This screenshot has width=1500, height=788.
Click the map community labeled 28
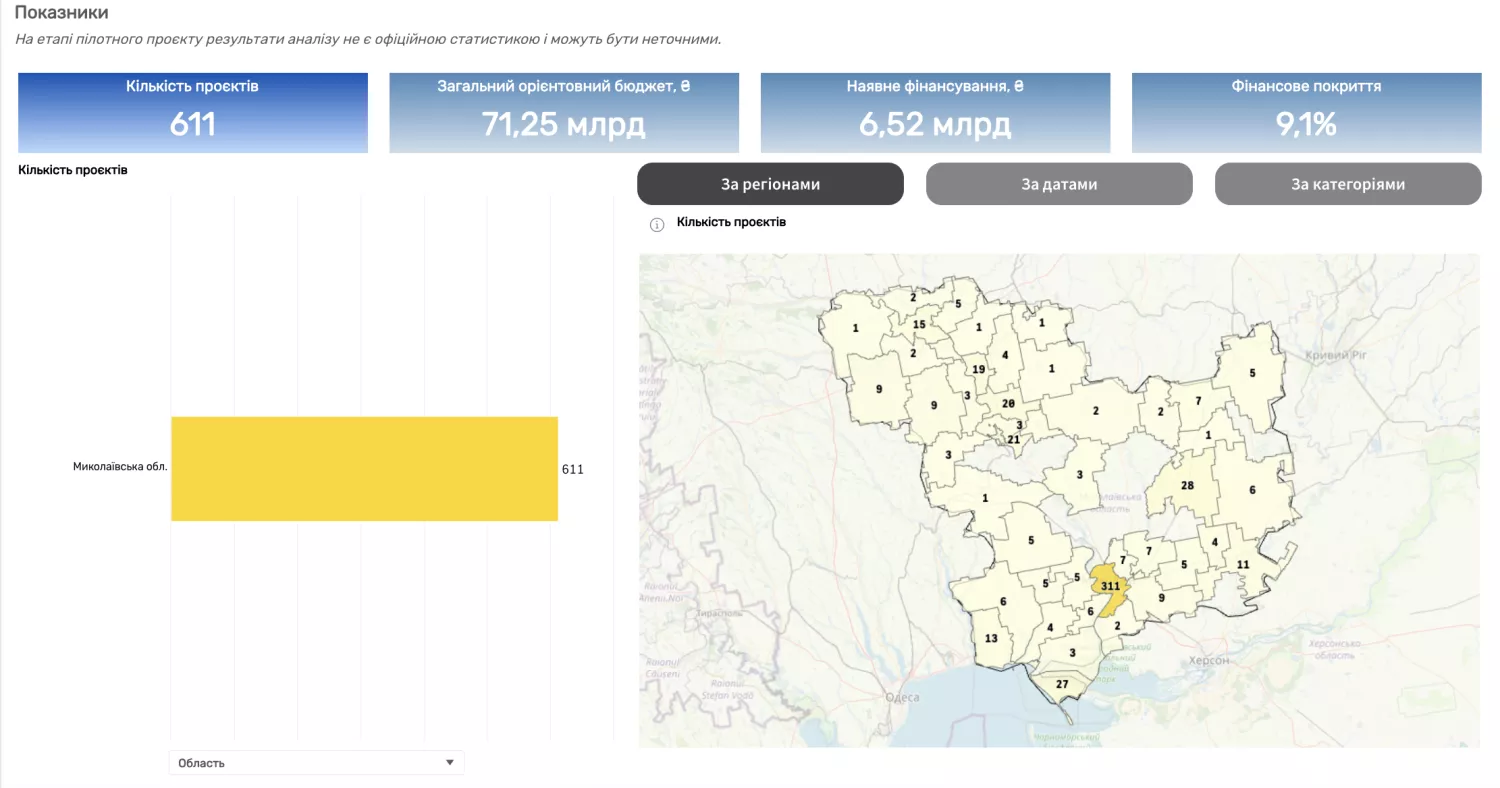pyautogui.click(x=1187, y=486)
